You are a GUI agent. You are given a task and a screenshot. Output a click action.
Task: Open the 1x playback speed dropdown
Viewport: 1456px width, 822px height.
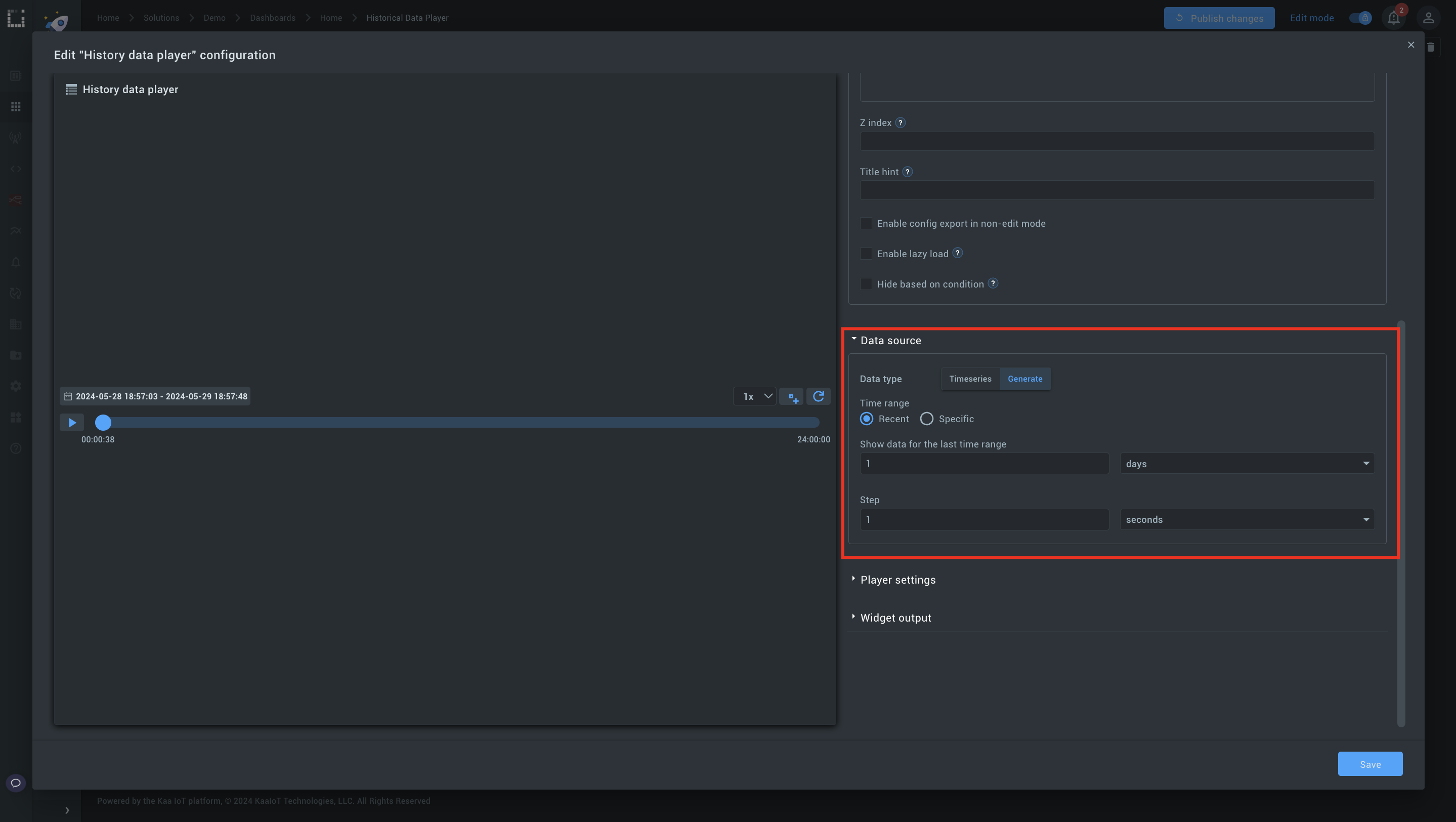[x=756, y=396]
